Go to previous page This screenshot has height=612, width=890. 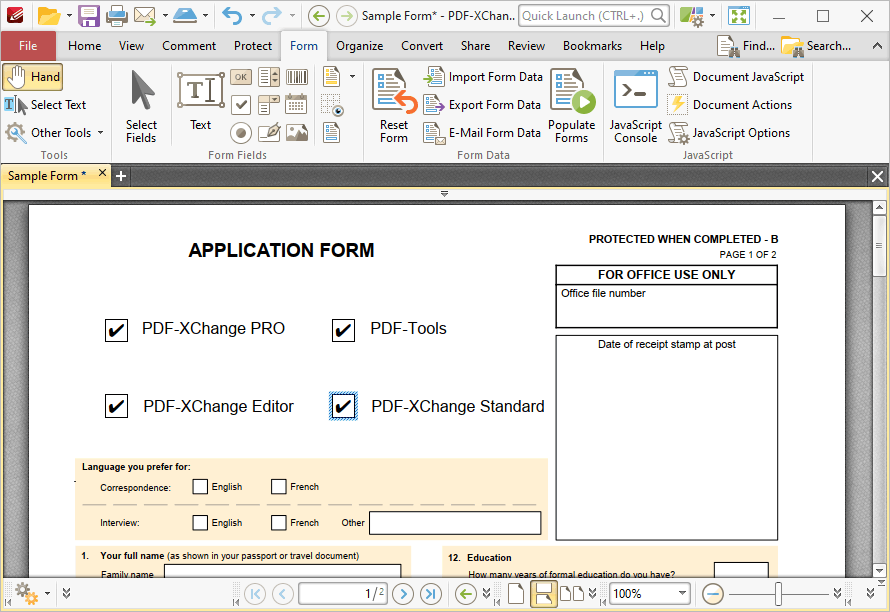283,594
